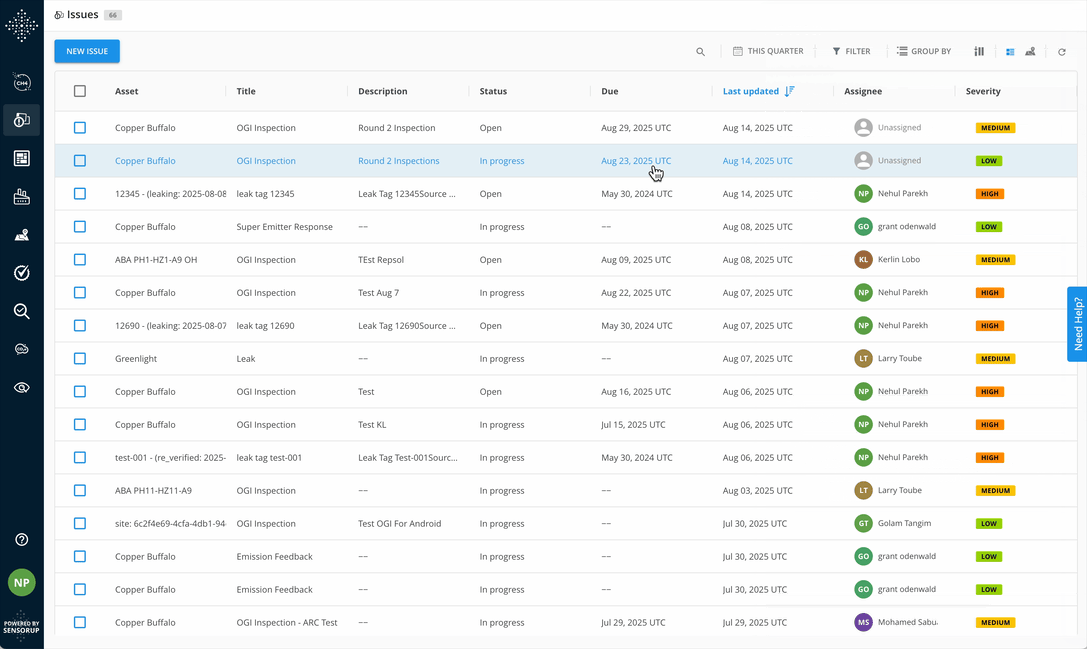Check the Test Aug 7 row checkbox
1087x649 pixels.
pyautogui.click(x=80, y=293)
